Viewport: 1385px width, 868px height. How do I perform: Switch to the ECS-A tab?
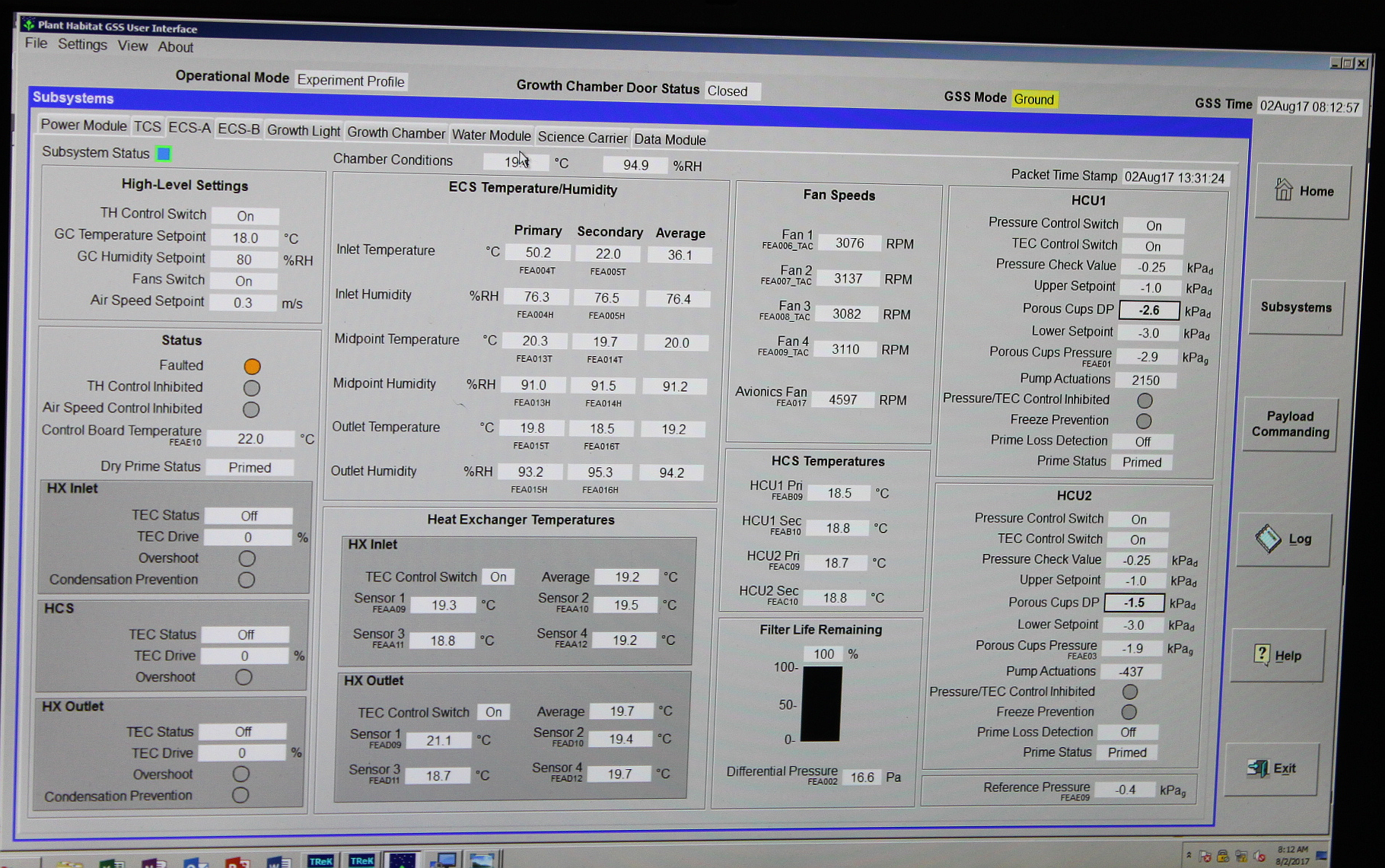pos(189,128)
